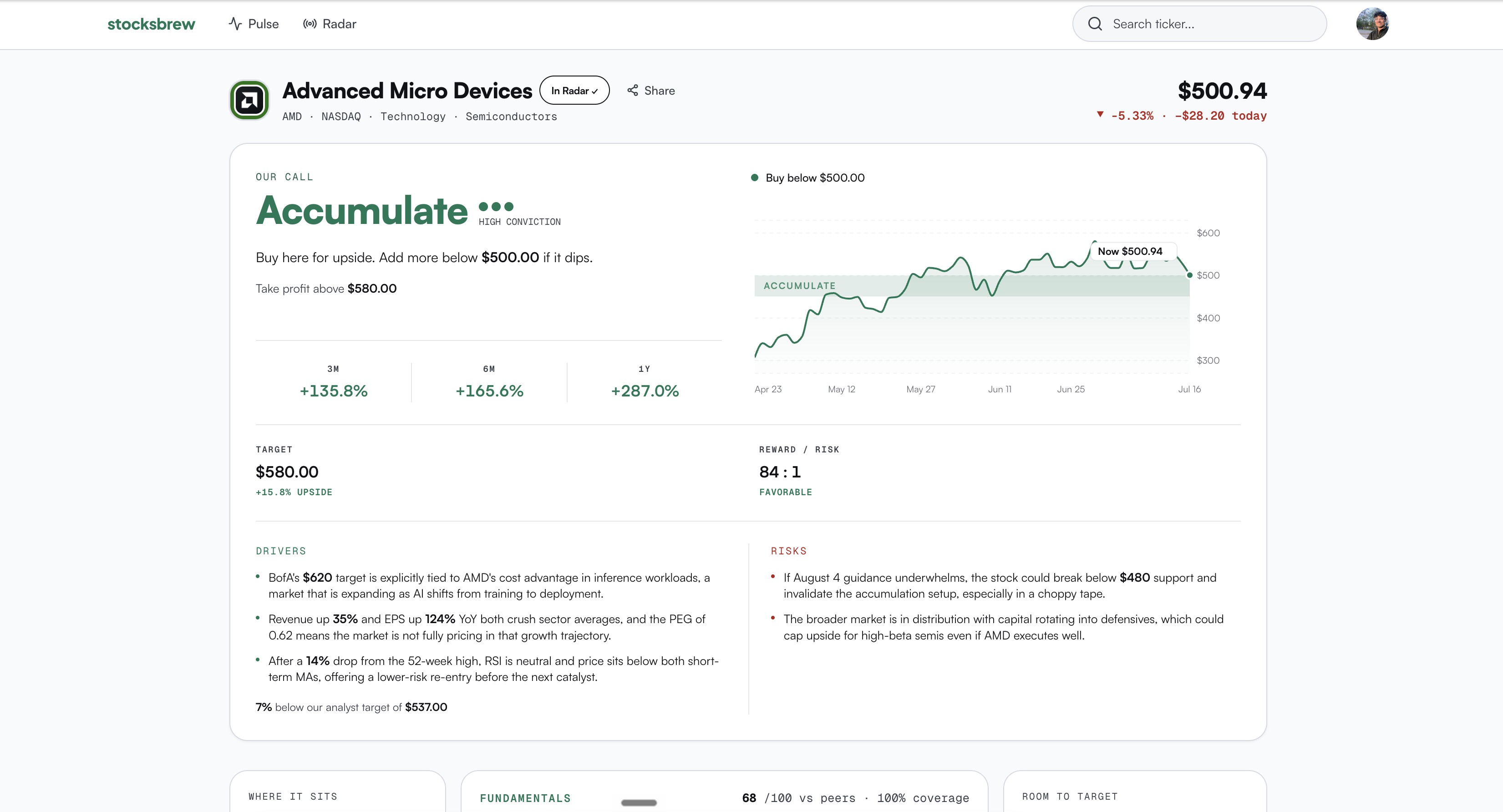Click the chart's current price end dot
The image size is (1503, 812).
coord(1190,275)
